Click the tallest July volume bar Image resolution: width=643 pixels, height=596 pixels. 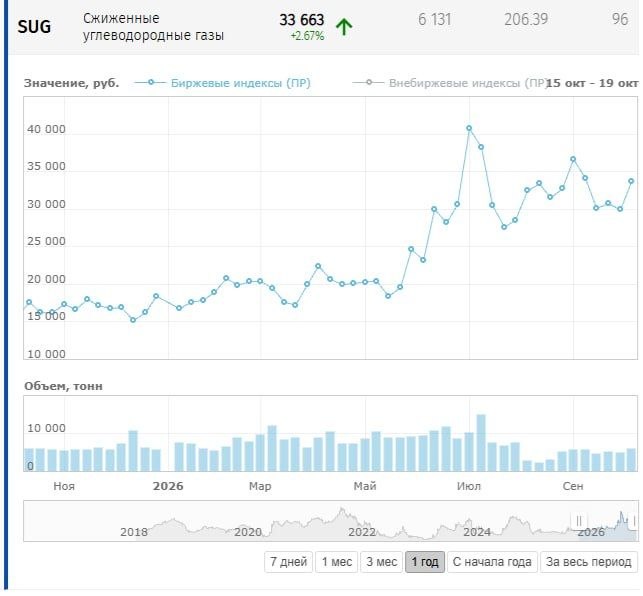point(481,443)
